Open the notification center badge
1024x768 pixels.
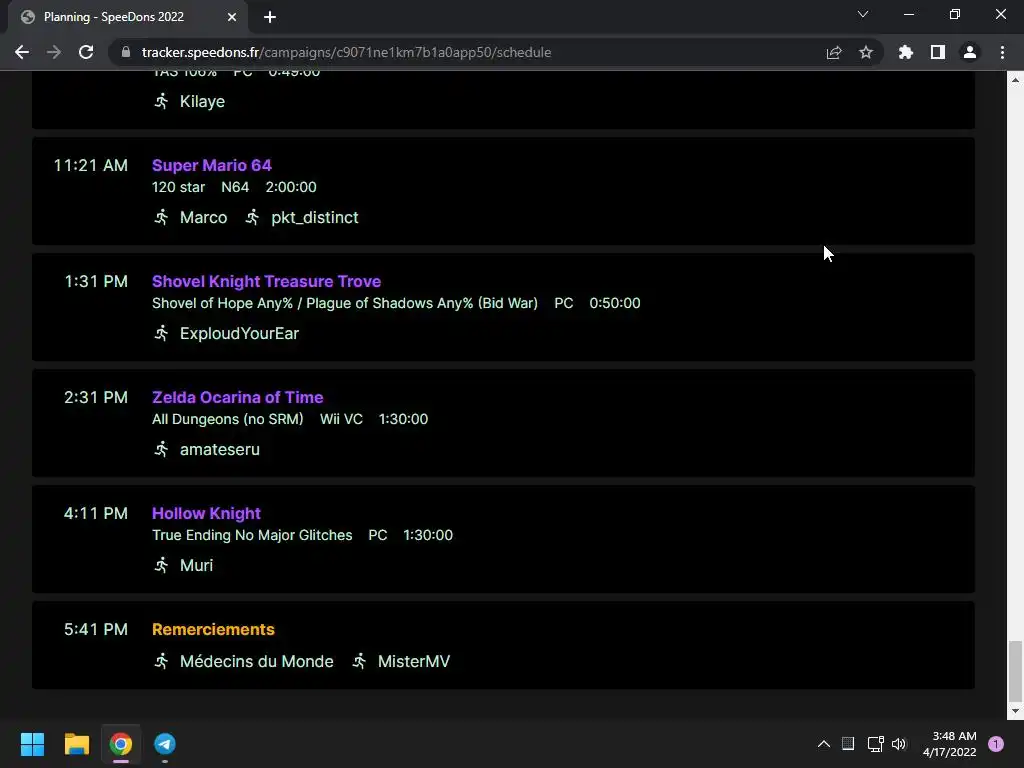point(996,744)
